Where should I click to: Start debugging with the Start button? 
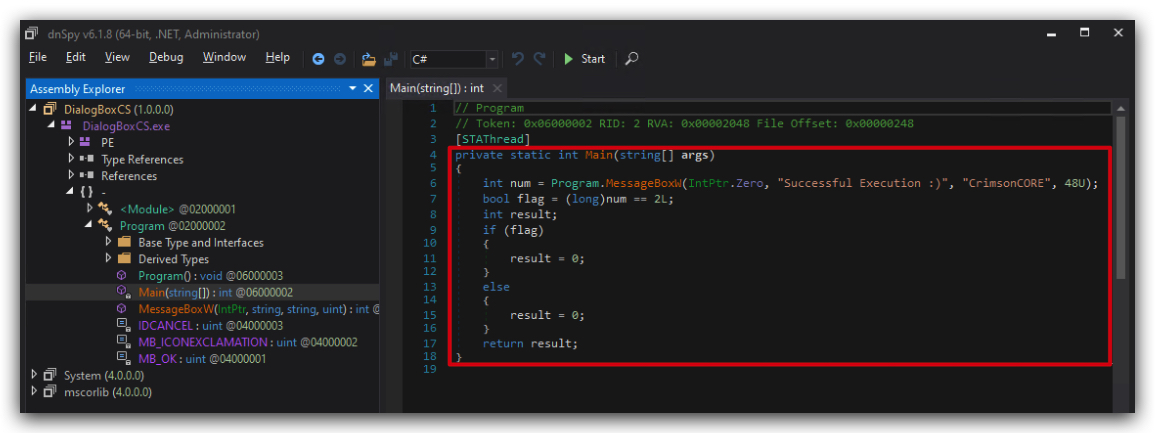coord(584,59)
